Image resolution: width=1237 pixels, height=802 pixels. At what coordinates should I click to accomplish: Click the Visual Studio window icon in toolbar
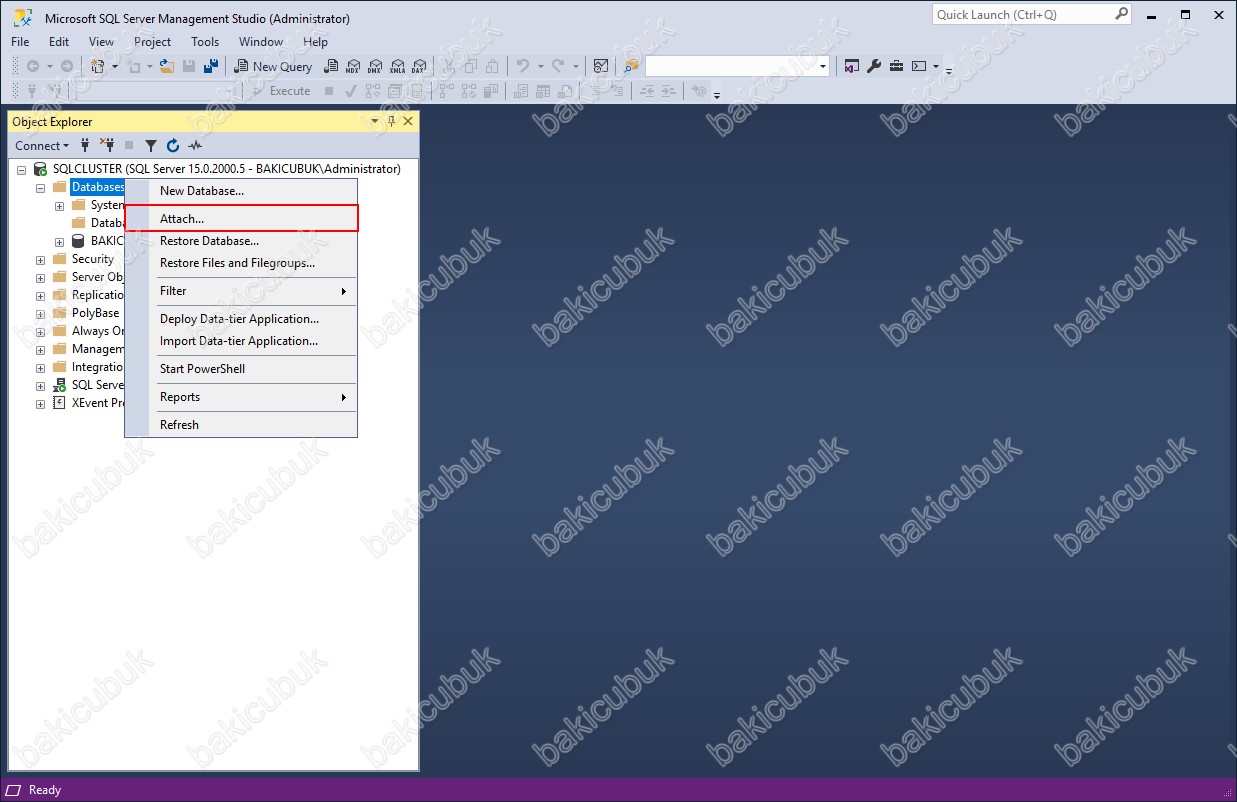(851, 66)
